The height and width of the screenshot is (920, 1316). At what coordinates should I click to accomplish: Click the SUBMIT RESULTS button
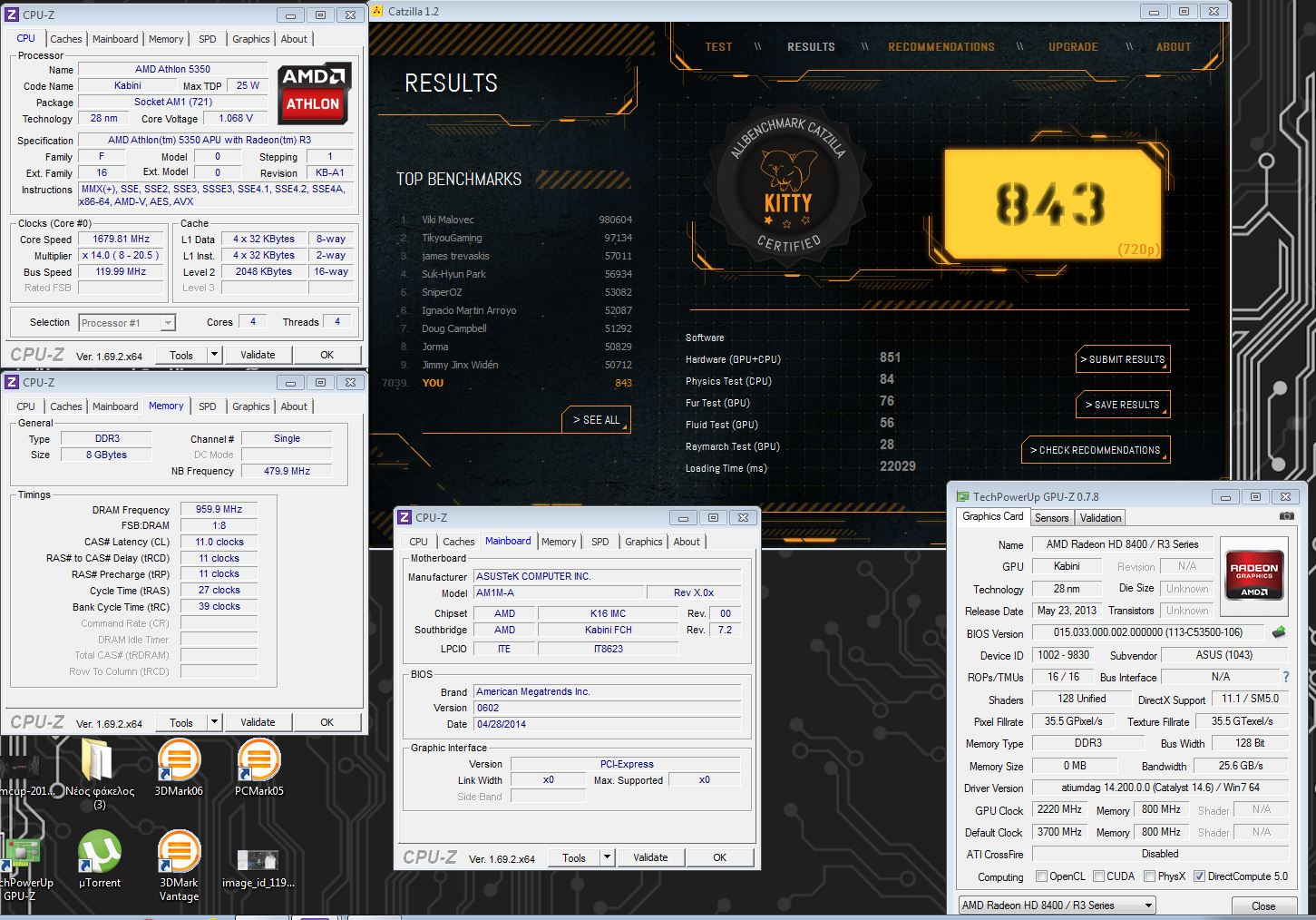pos(1123,359)
